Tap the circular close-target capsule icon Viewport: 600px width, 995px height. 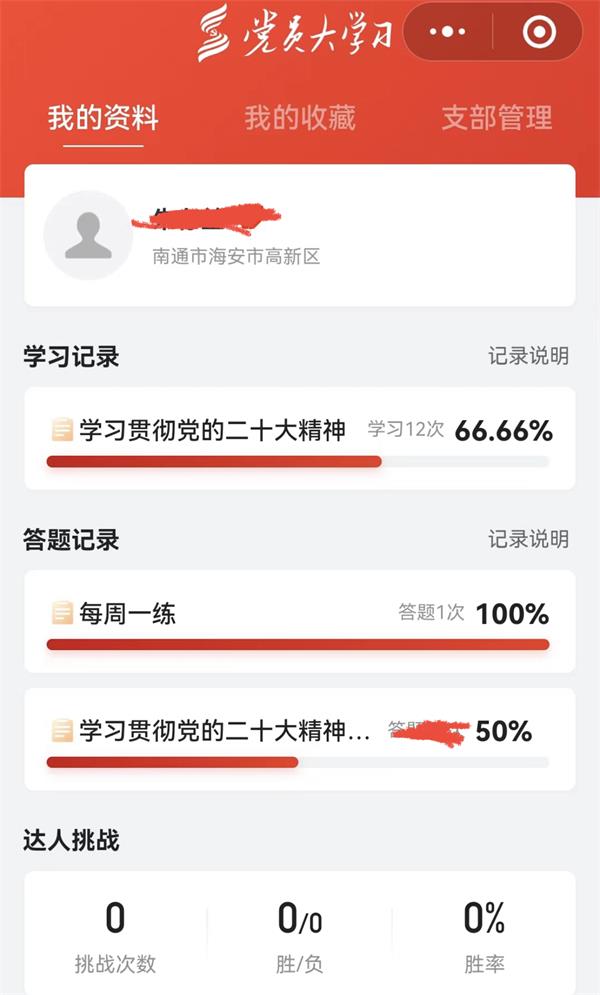coord(538,32)
